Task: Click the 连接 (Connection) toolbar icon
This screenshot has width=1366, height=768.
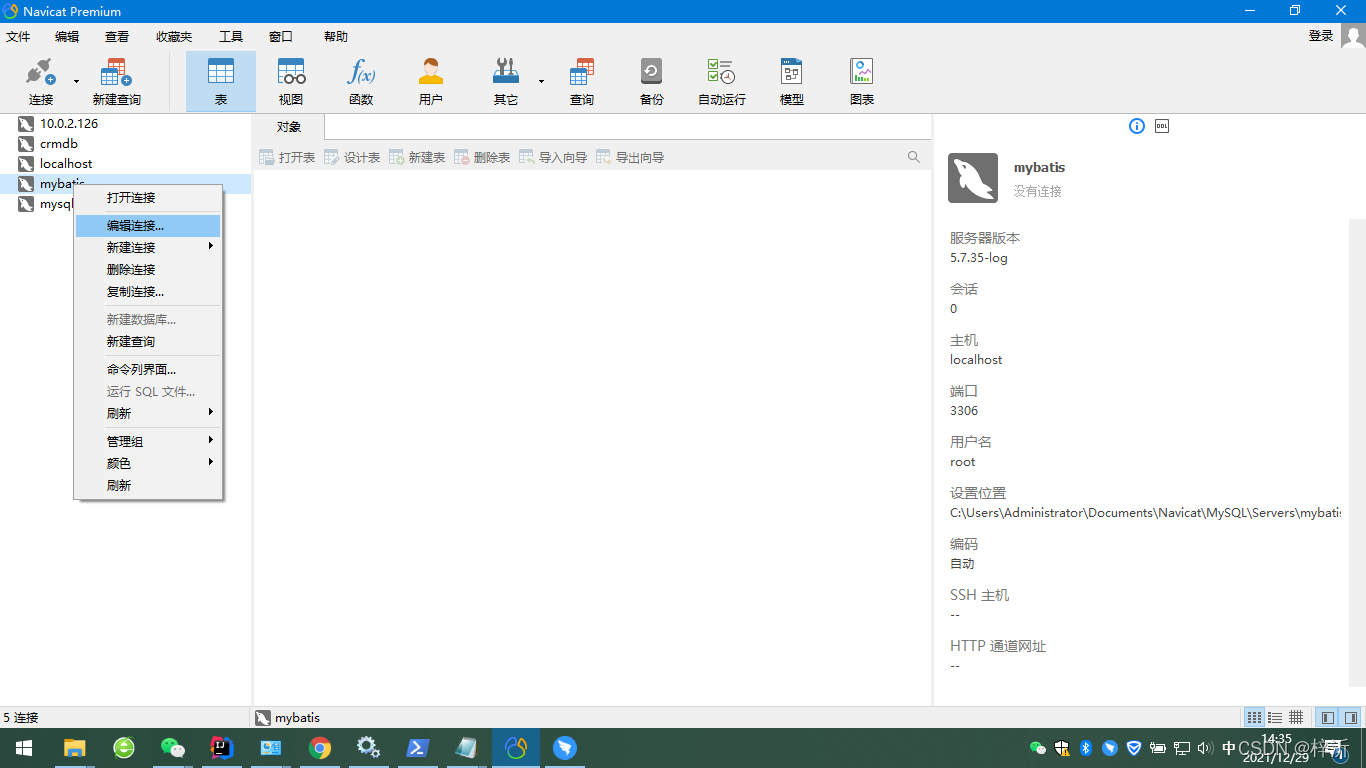Action: (x=41, y=82)
